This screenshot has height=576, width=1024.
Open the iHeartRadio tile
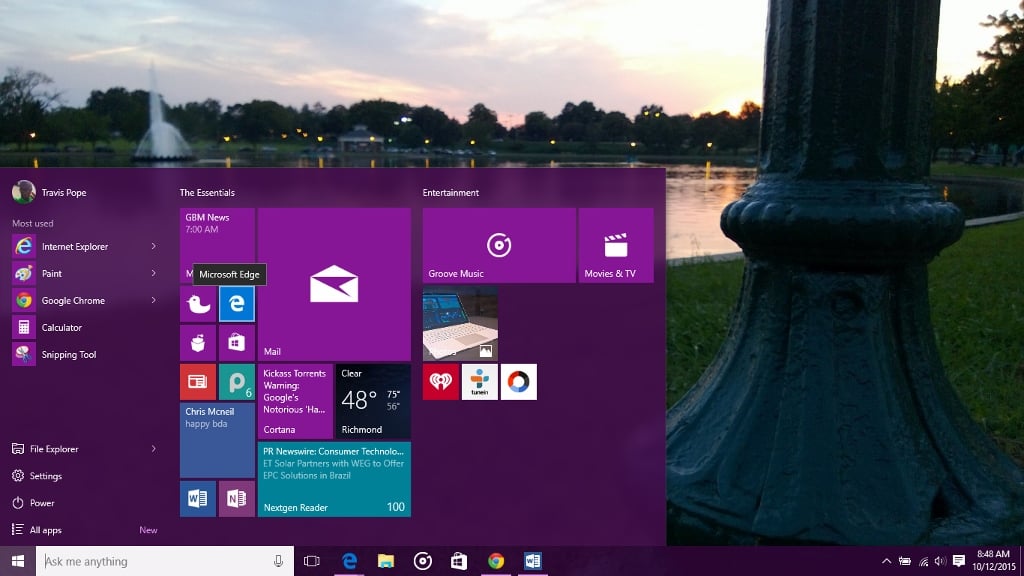click(x=439, y=381)
